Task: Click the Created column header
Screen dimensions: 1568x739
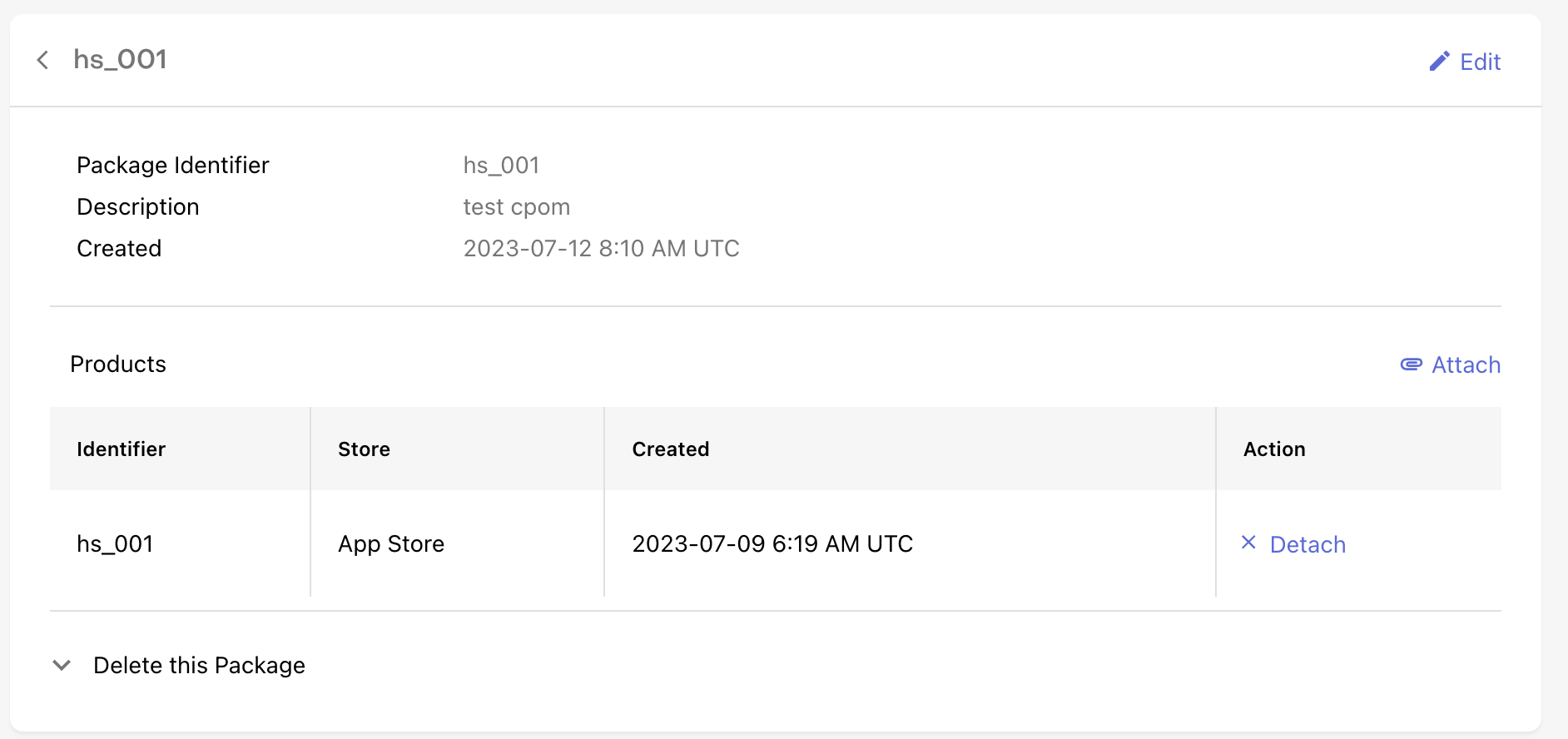Action: (x=671, y=449)
